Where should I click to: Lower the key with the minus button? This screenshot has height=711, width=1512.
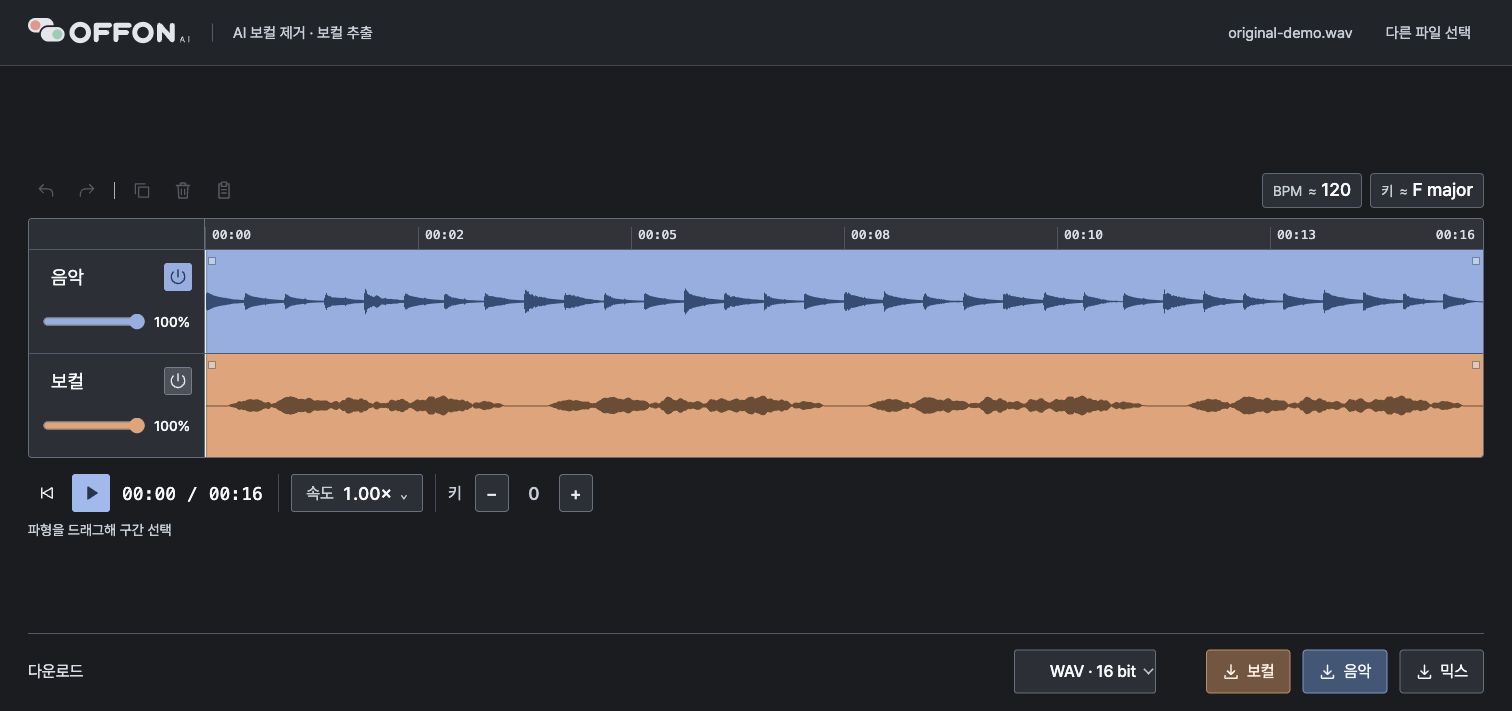492,493
